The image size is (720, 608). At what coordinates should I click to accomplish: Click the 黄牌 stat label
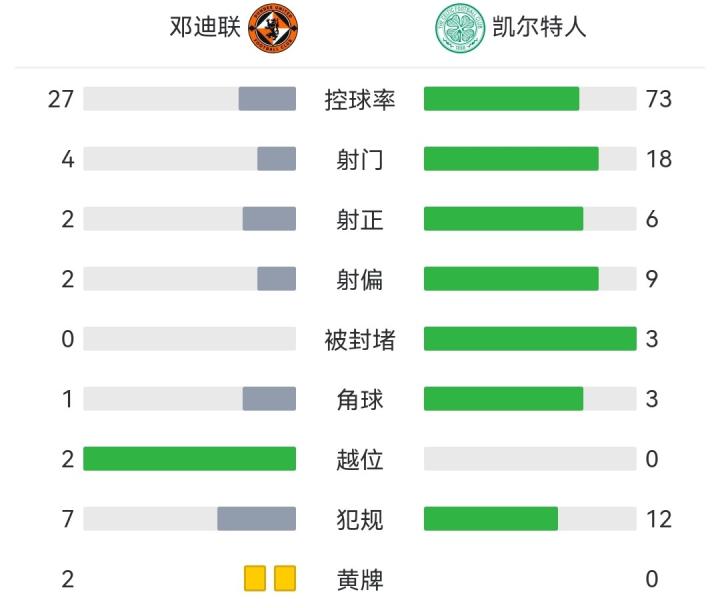[x=360, y=579]
